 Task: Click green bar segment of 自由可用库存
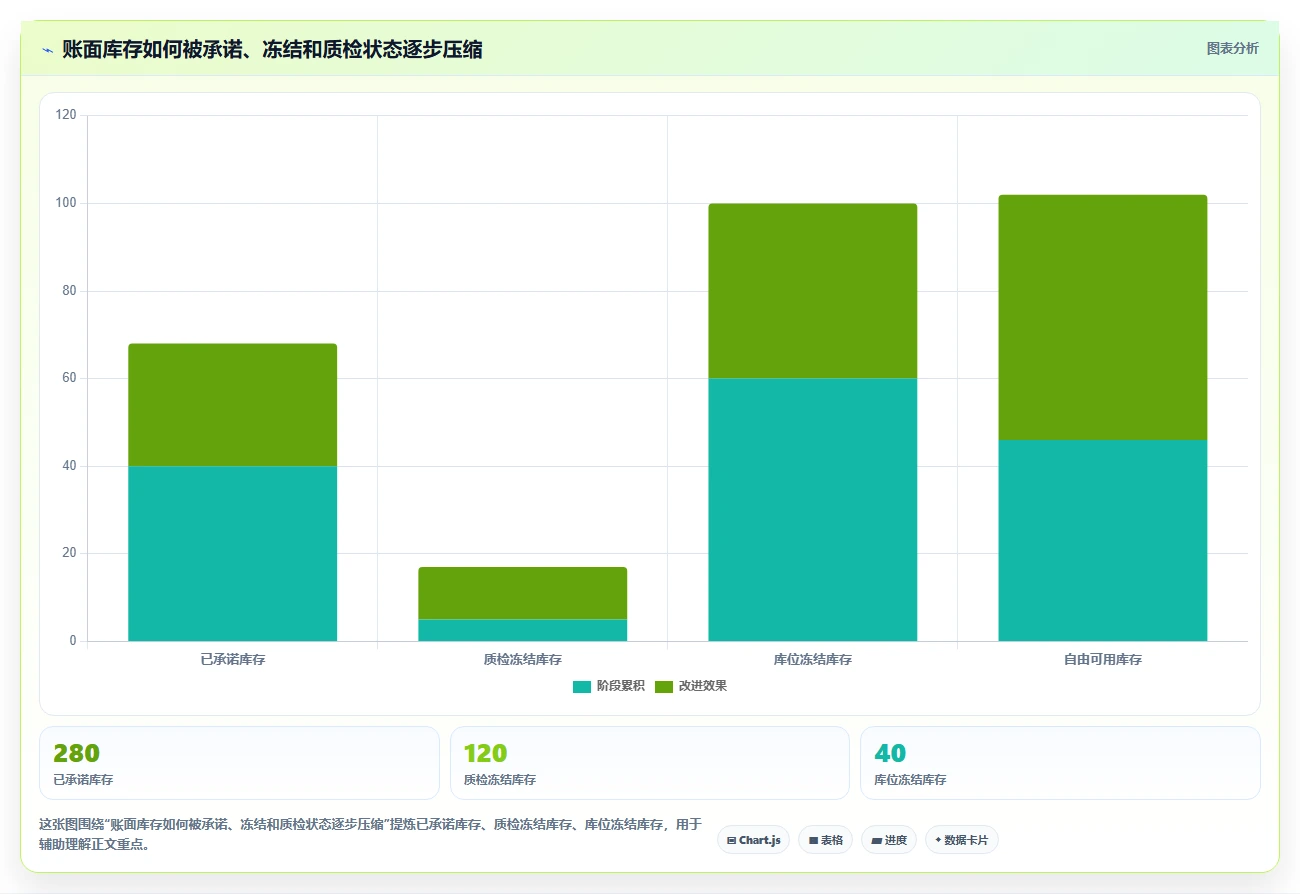click(1103, 317)
